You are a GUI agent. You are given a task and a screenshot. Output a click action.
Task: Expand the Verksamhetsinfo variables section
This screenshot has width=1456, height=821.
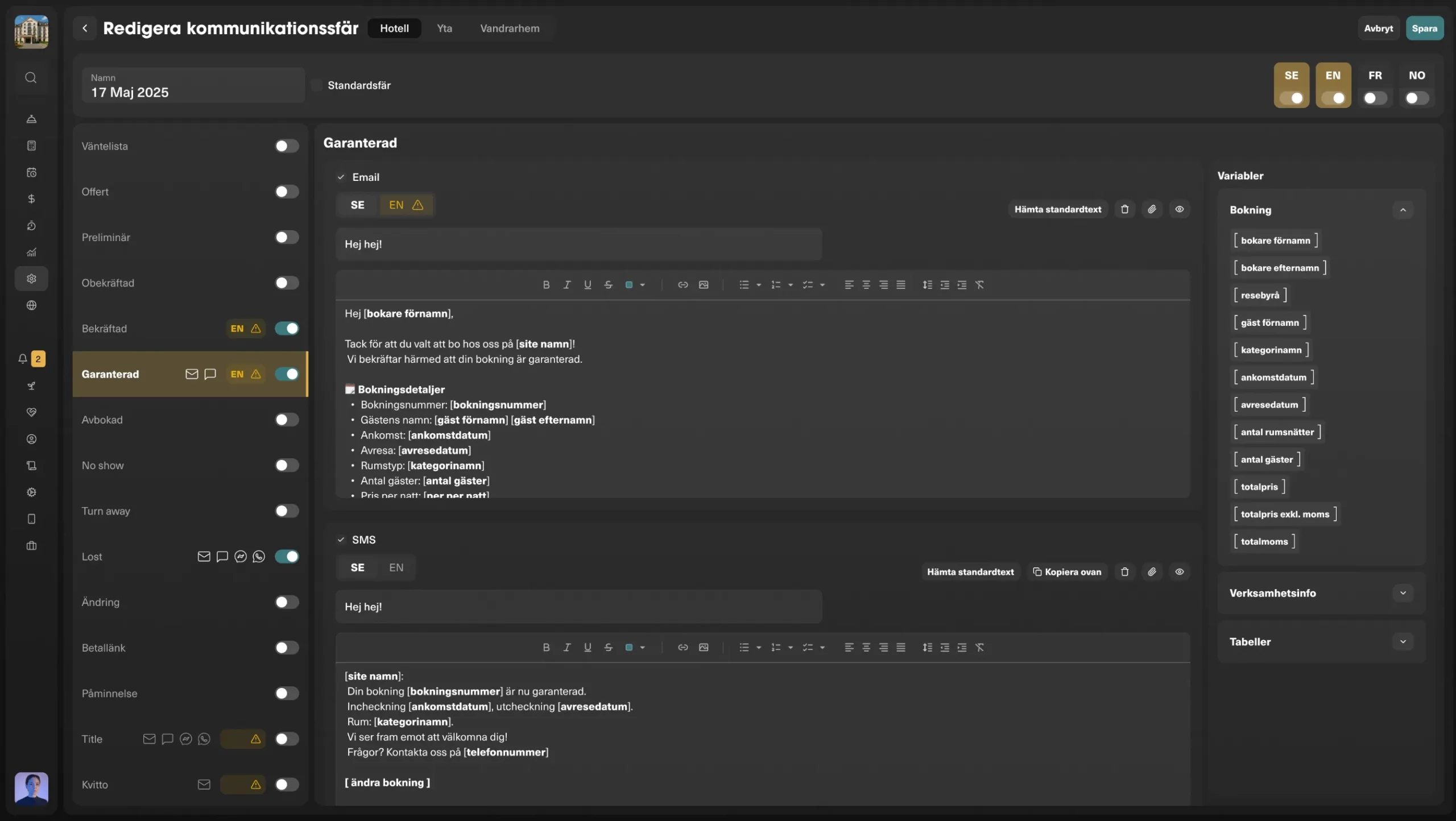[x=1403, y=593]
